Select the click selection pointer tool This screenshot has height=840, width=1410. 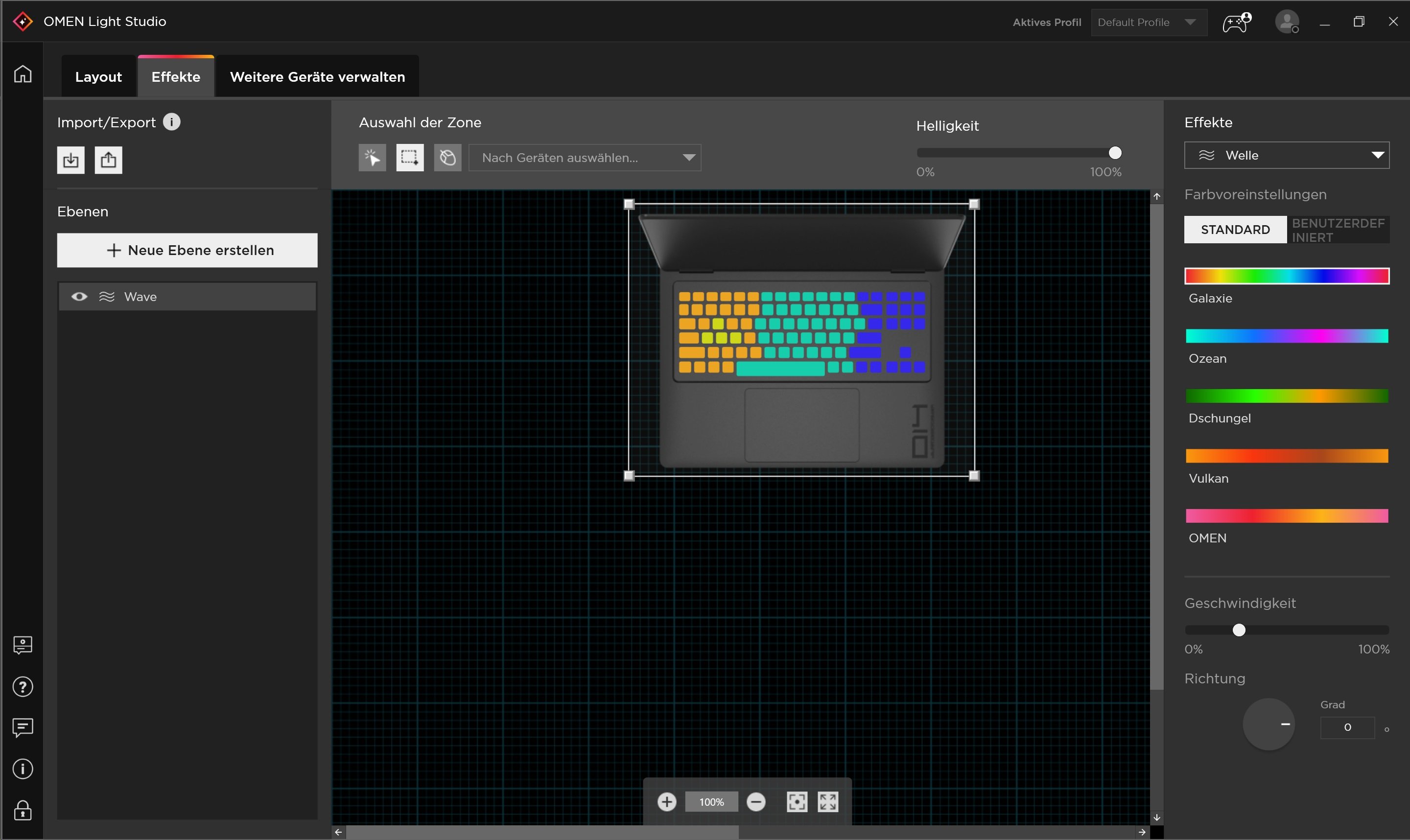(373, 157)
